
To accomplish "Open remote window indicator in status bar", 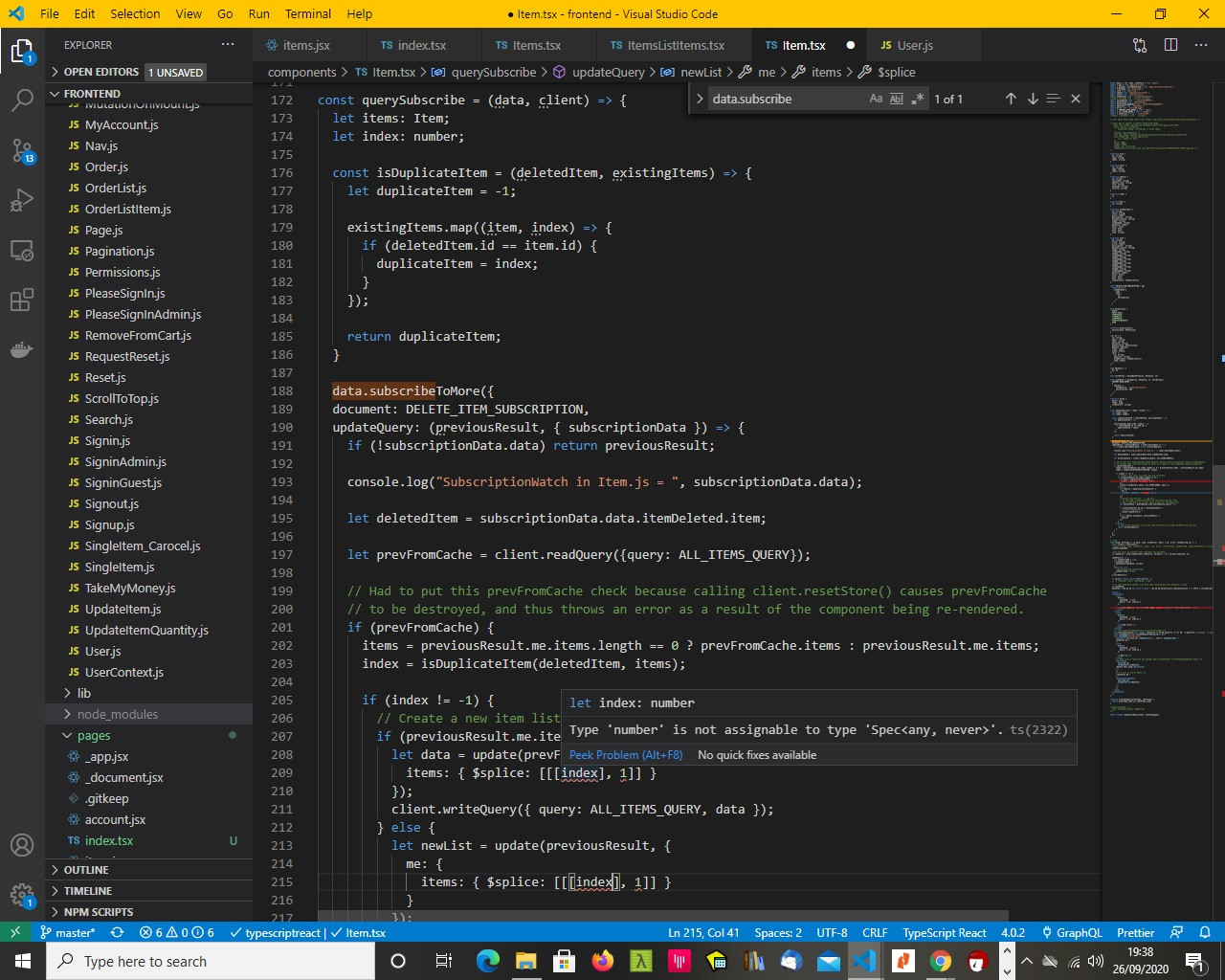I will pyautogui.click(x=15, y=932).
